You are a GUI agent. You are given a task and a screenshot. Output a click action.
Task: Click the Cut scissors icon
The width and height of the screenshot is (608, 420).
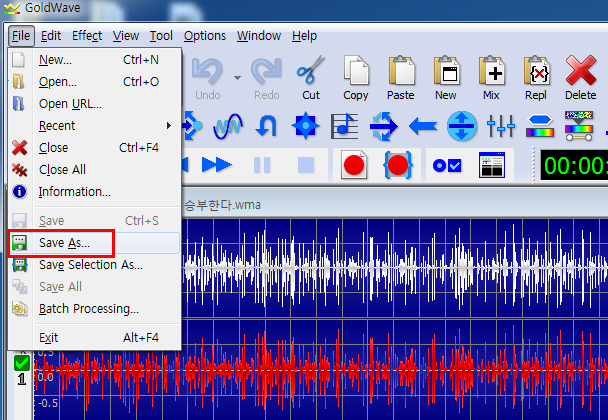coord(311,78)
